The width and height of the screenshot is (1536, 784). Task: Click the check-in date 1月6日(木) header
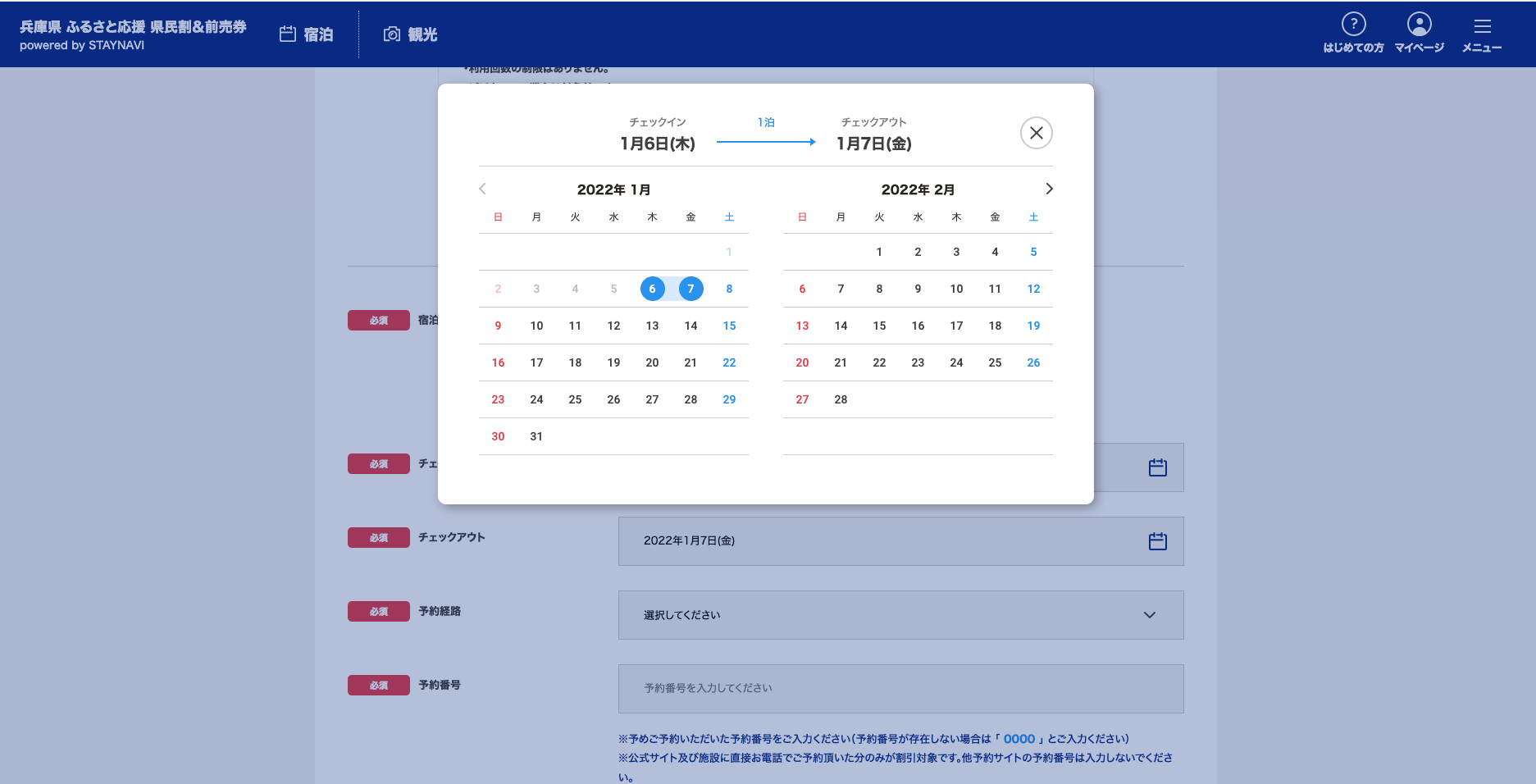(x=658, y=144)
